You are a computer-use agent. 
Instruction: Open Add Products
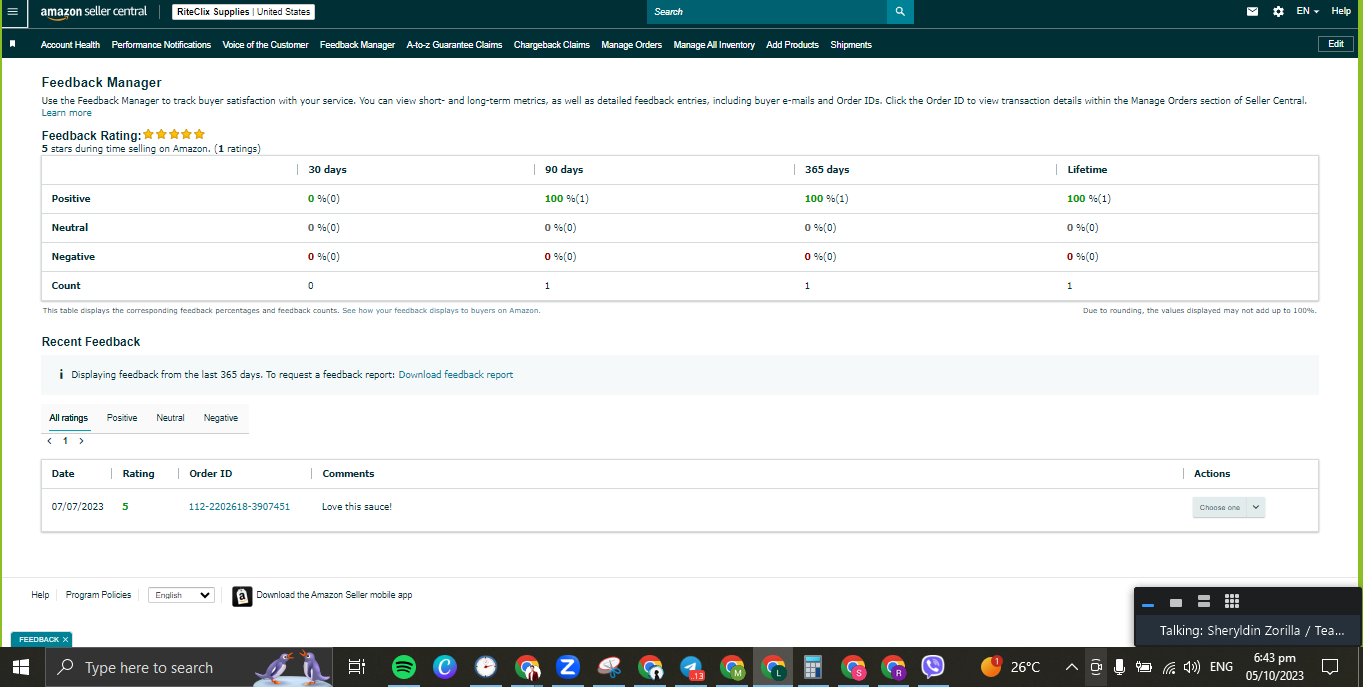tap(792, 45)
